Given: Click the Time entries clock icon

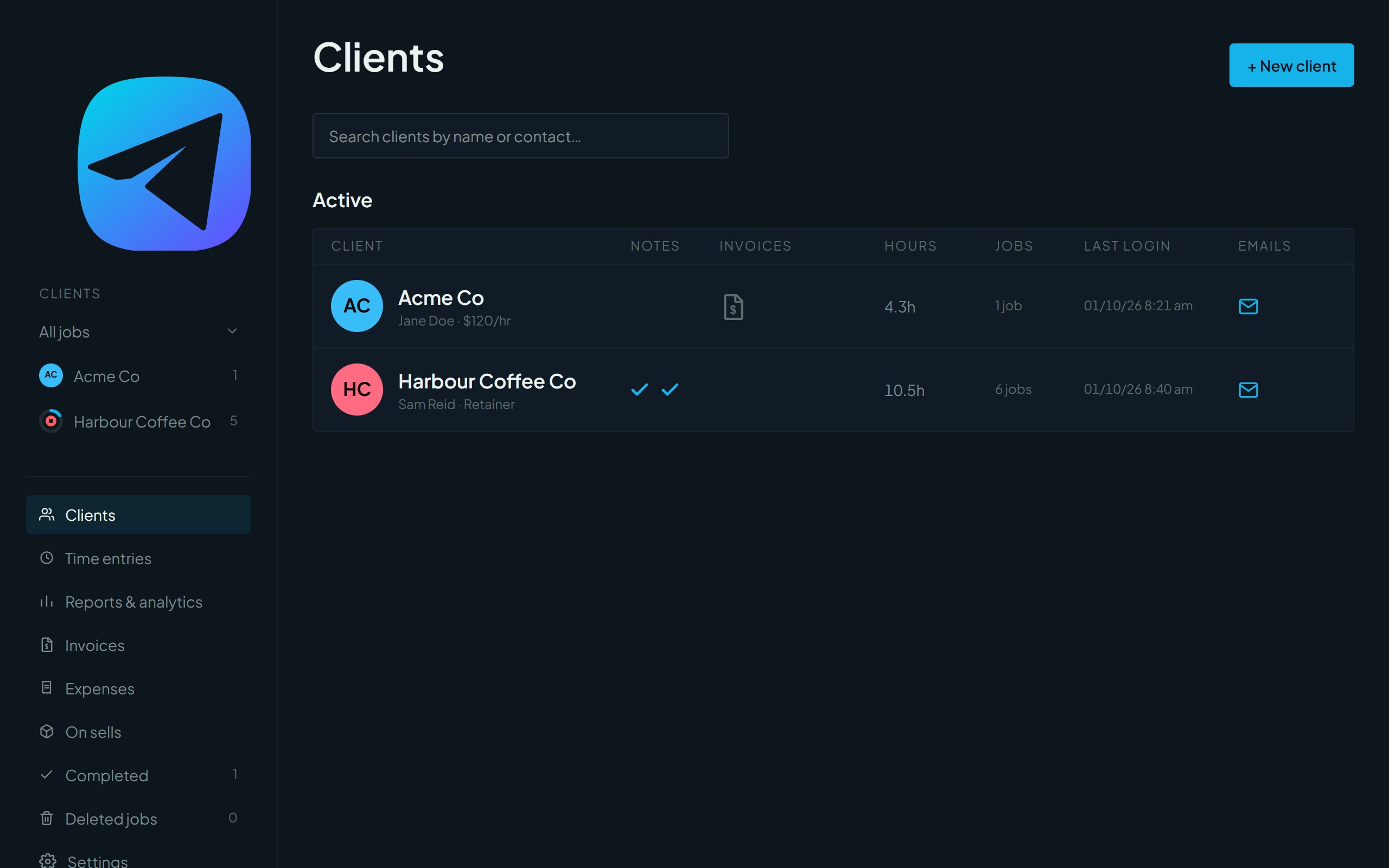Looking at the screenshot, I should point(47,558).
